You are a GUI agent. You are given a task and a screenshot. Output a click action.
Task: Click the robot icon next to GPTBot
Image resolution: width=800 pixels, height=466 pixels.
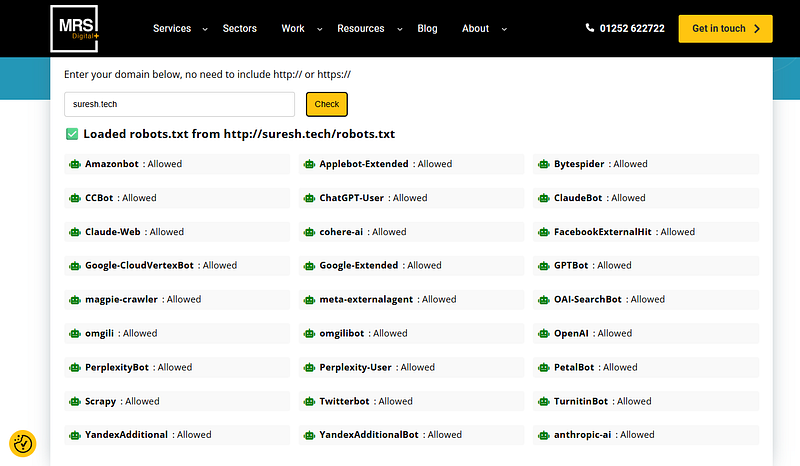[544, 266]
